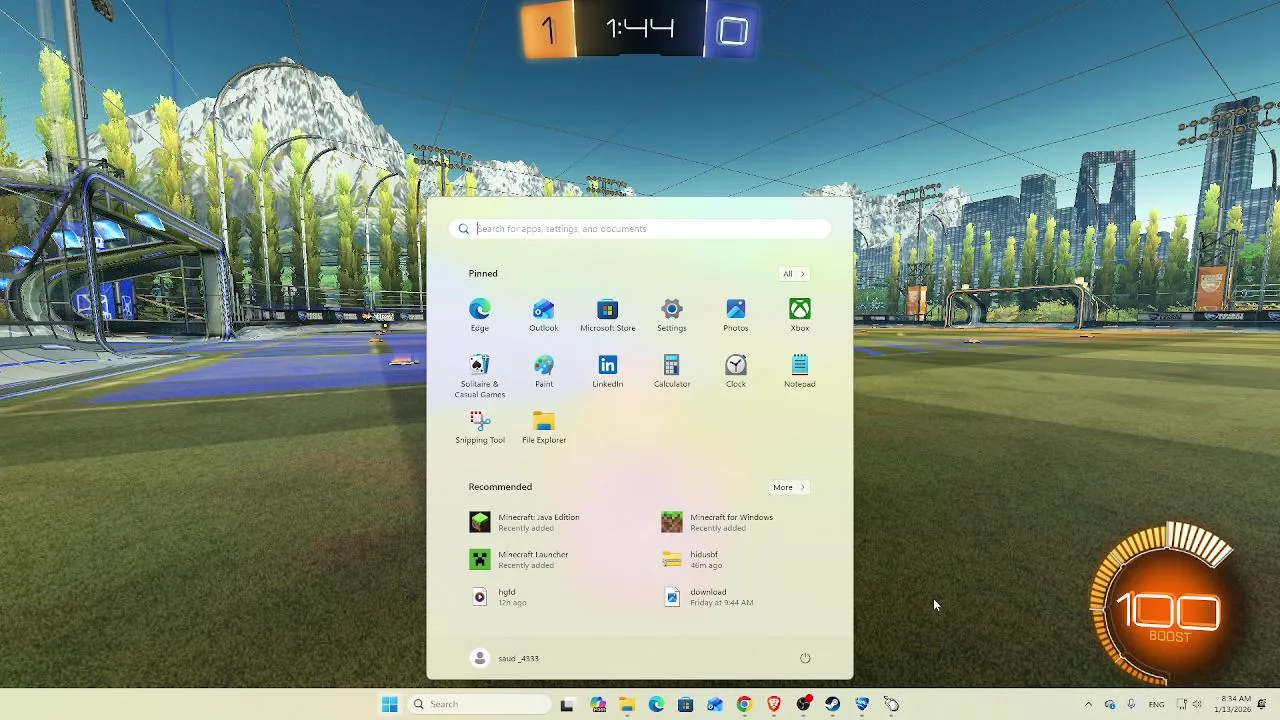Click the Windows Start button on taskbar
Viewport: 1280px width, 720px height.
pyautogui.click(x=390, y=704)
